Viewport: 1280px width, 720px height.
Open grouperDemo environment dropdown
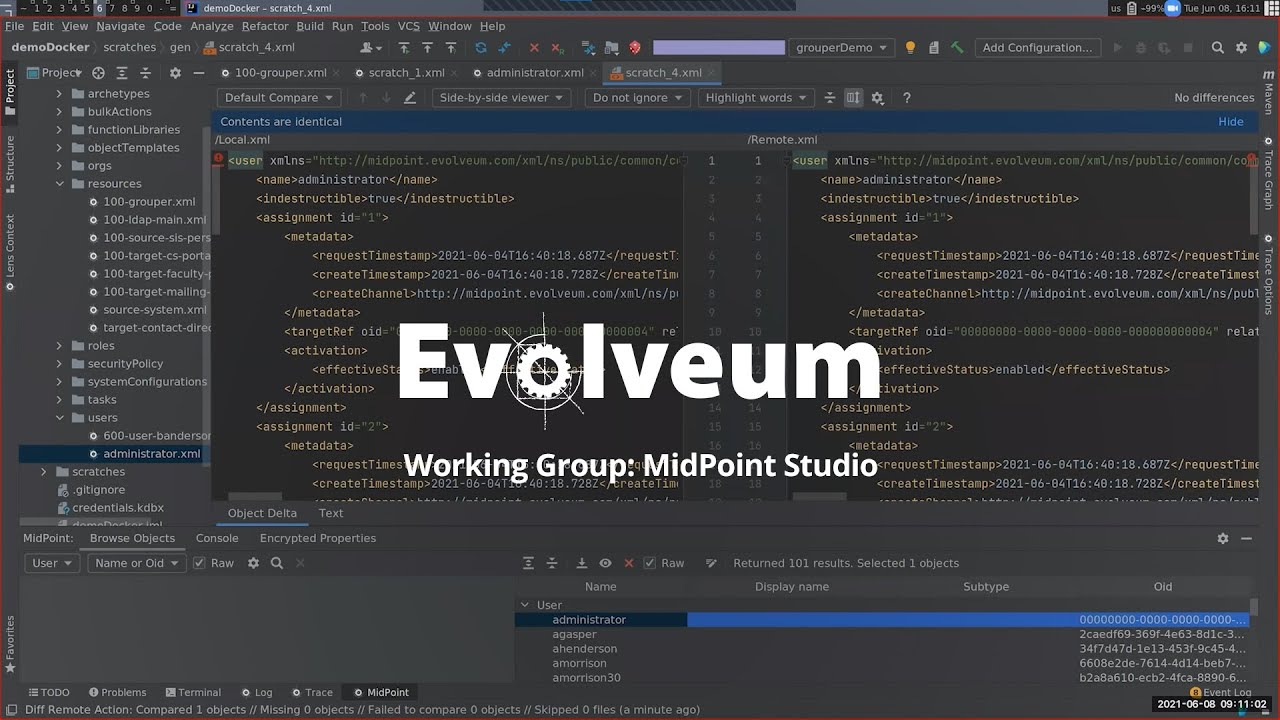click(x=841, y=47)
